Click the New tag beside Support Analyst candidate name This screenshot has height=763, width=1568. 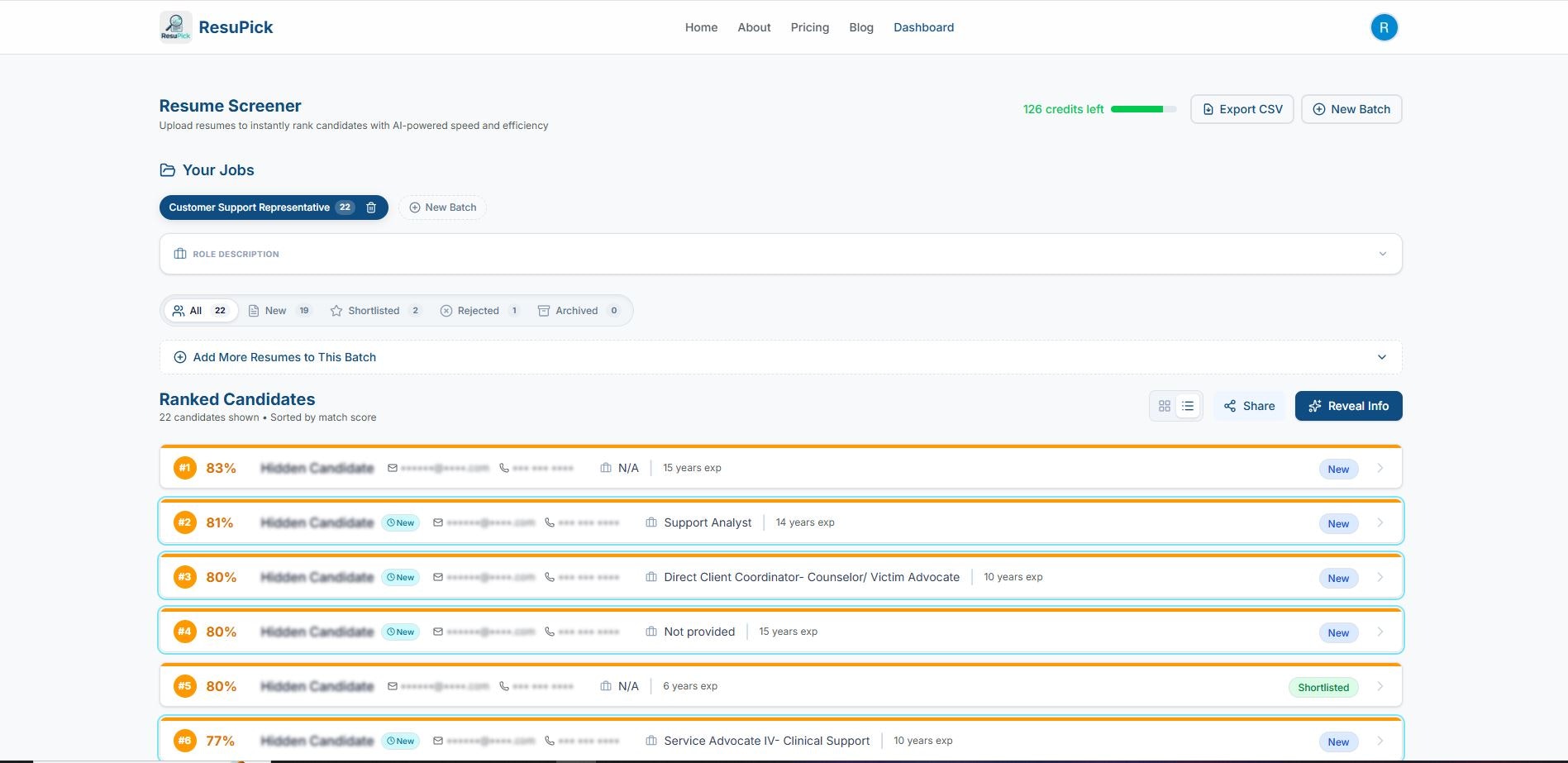coord(400,522)
